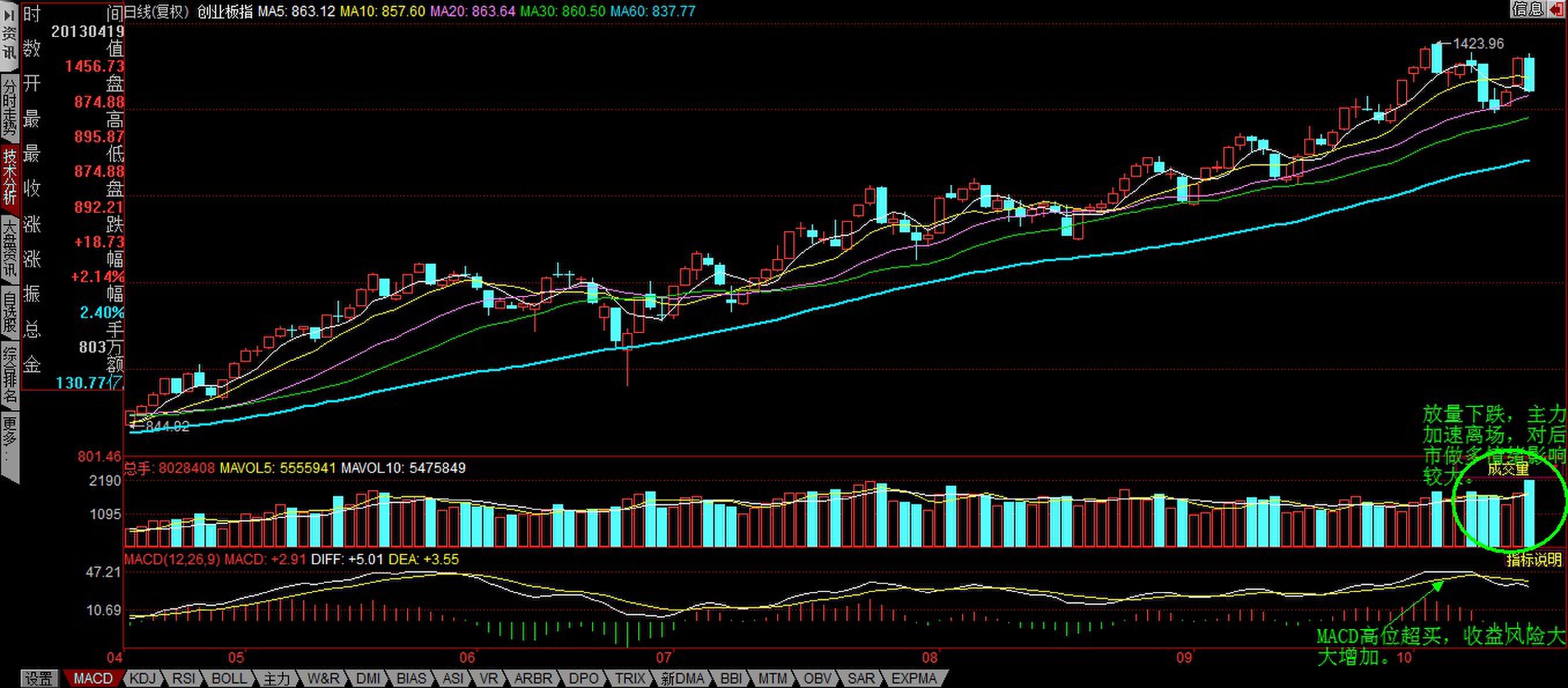
Task: Click the 成交量 volume label
Action: click(1508, 469)
